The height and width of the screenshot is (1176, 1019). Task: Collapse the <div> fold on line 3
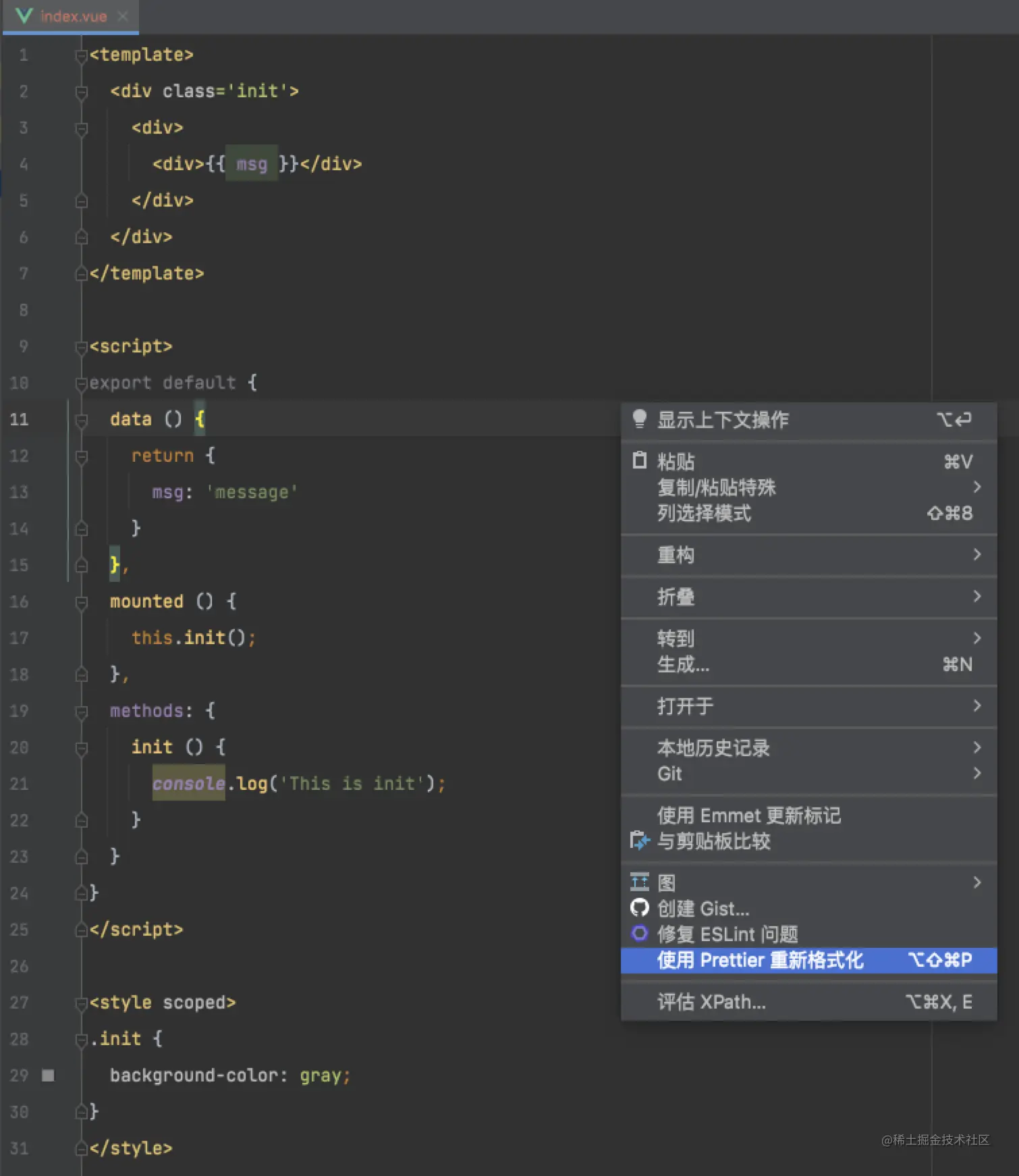82,128
